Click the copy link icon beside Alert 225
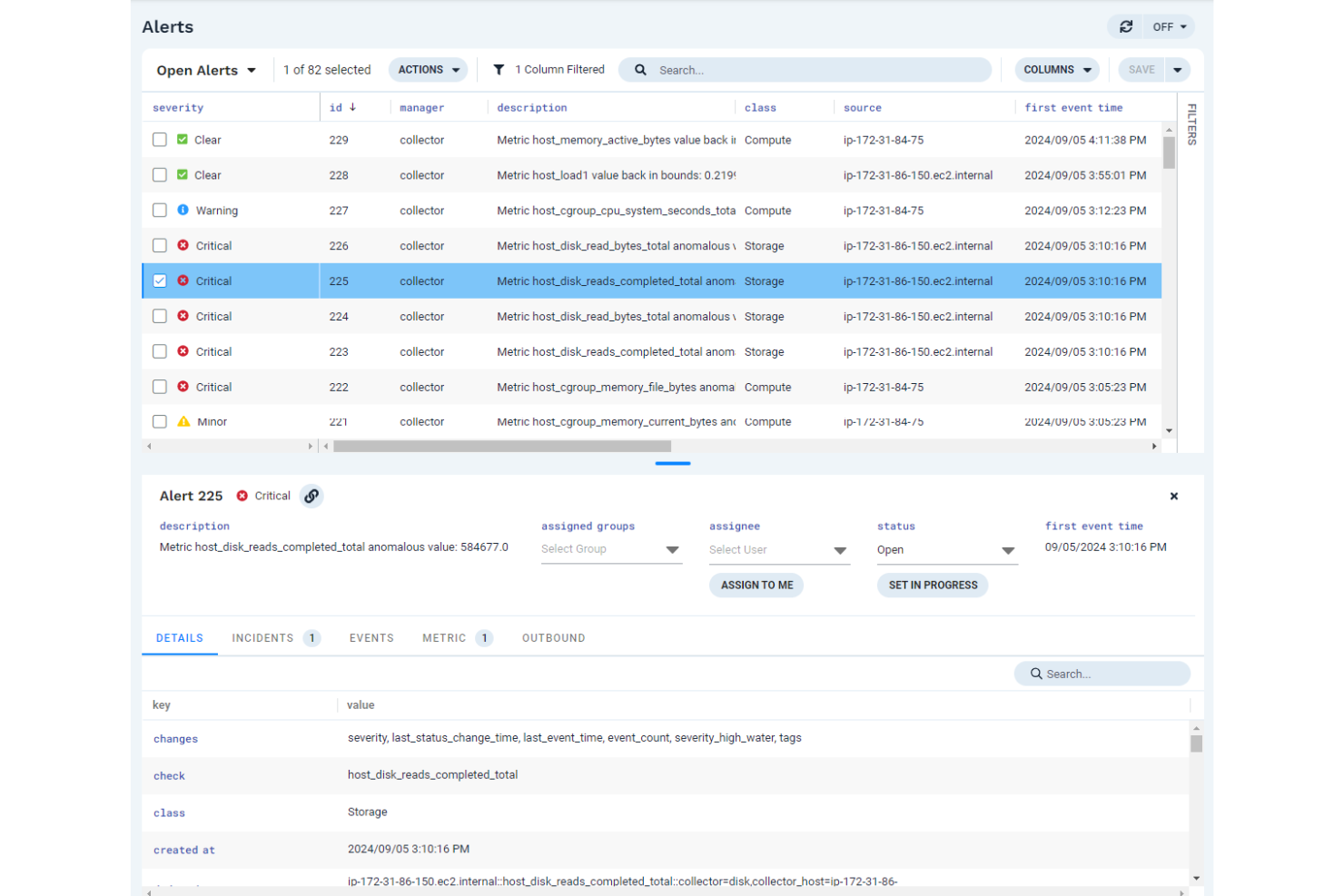The height and width of the screenshot is (896, 1344). [311, 496]
